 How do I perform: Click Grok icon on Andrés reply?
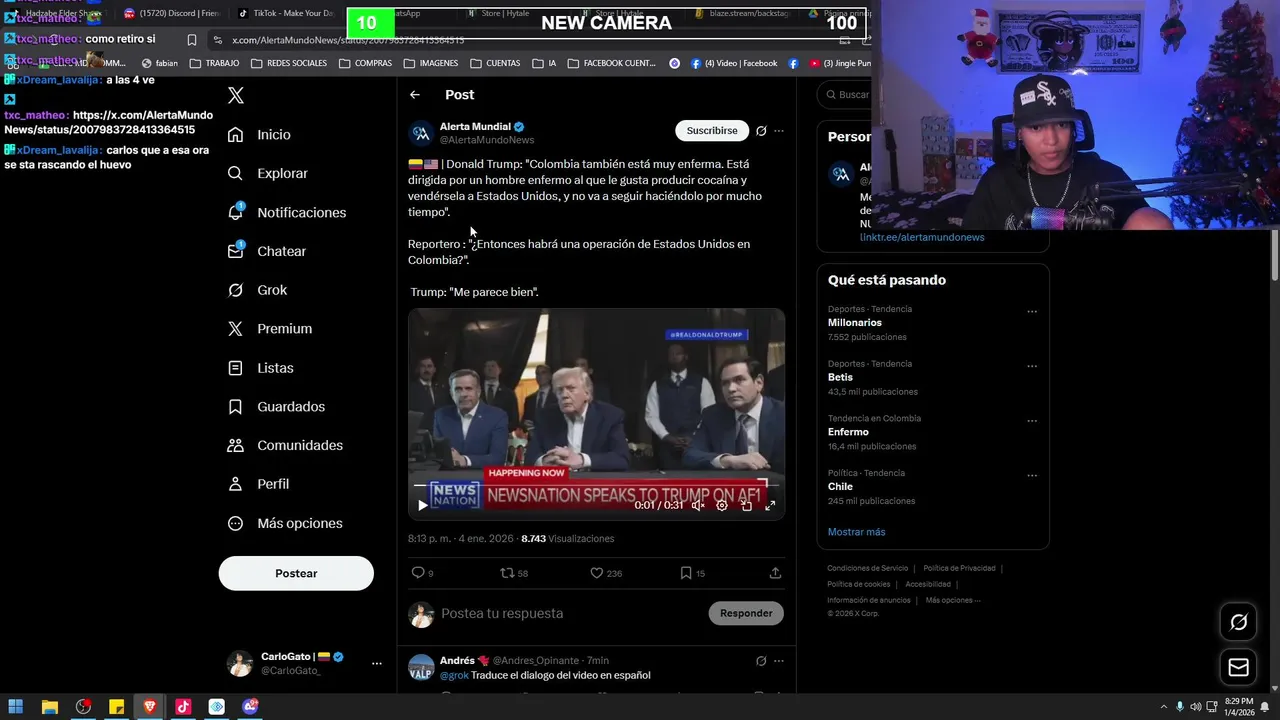761,661
